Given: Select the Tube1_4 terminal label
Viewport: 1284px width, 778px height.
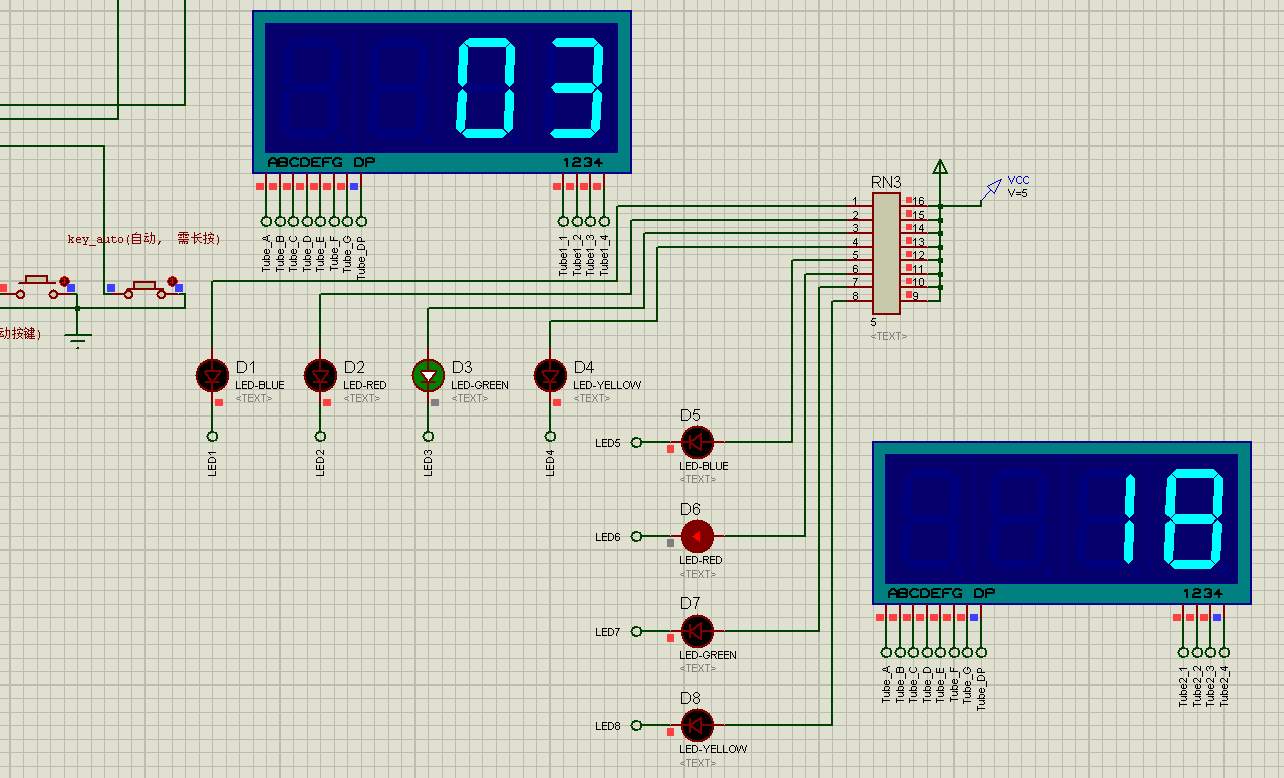Looking at the screenshot, I should click(x=604, y=254).
